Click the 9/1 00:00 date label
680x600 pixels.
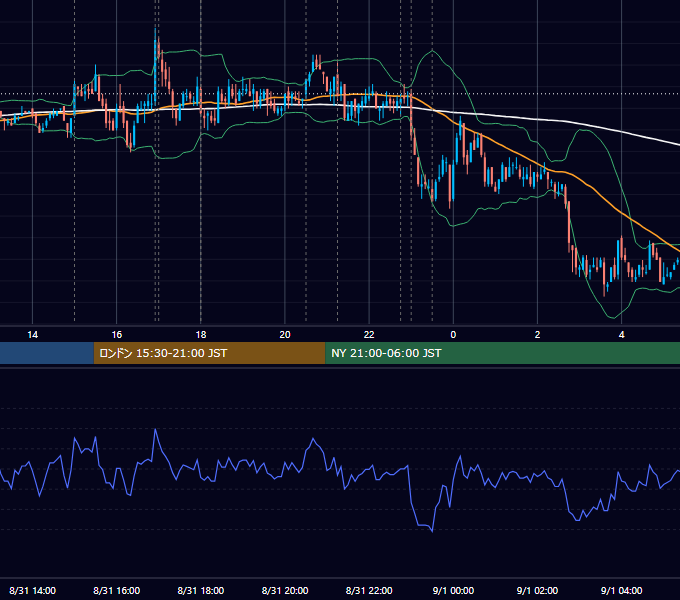[x=453, y=590]
